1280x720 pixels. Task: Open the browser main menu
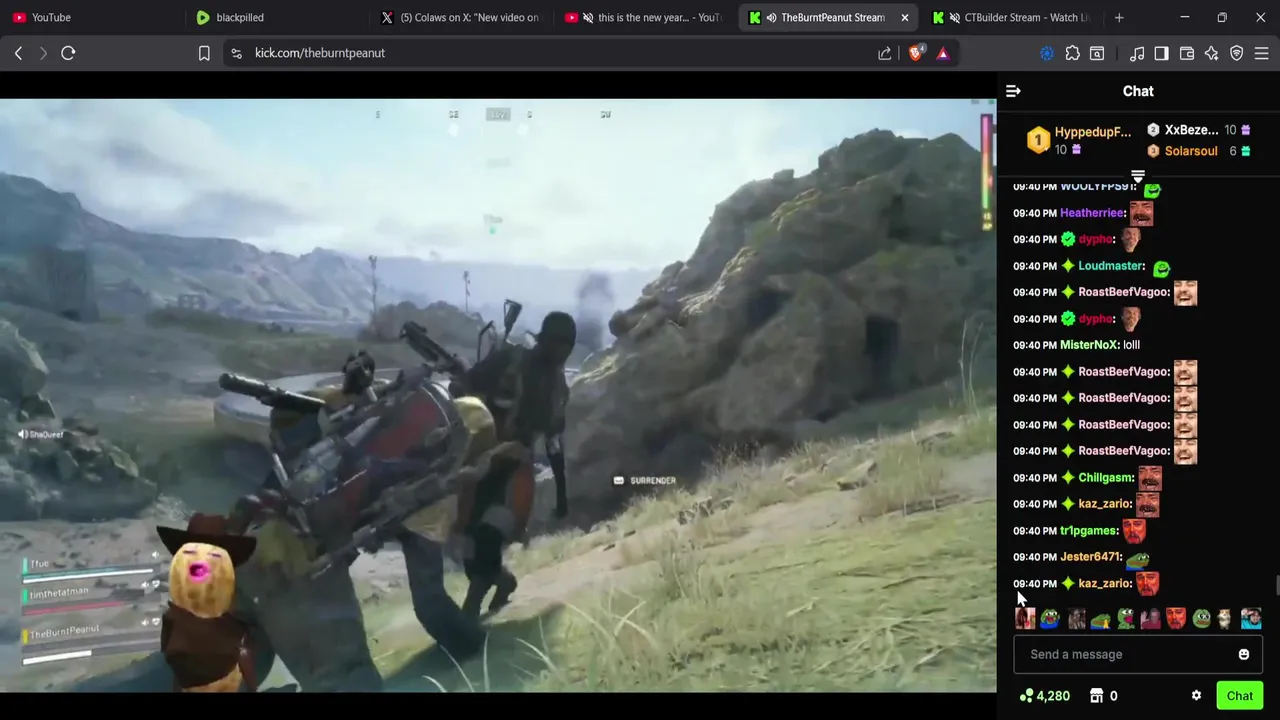click(x=1262, y=53)
